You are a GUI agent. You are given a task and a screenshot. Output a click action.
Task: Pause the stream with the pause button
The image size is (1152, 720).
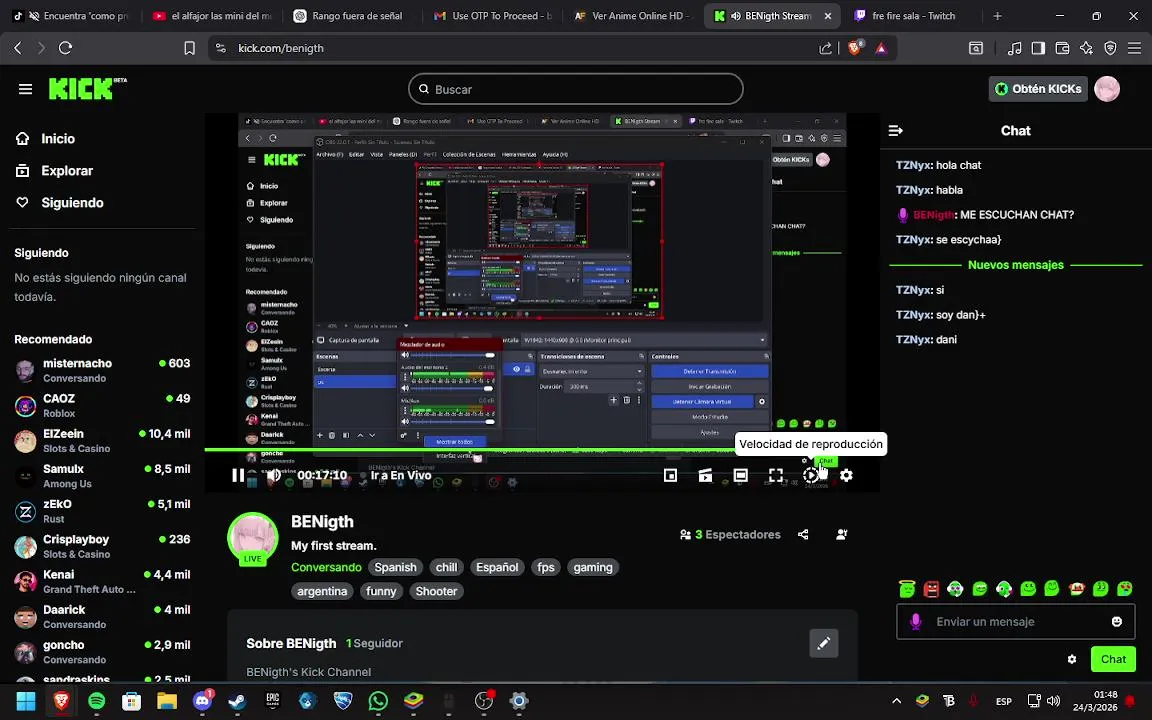click(x=238, y=475)
